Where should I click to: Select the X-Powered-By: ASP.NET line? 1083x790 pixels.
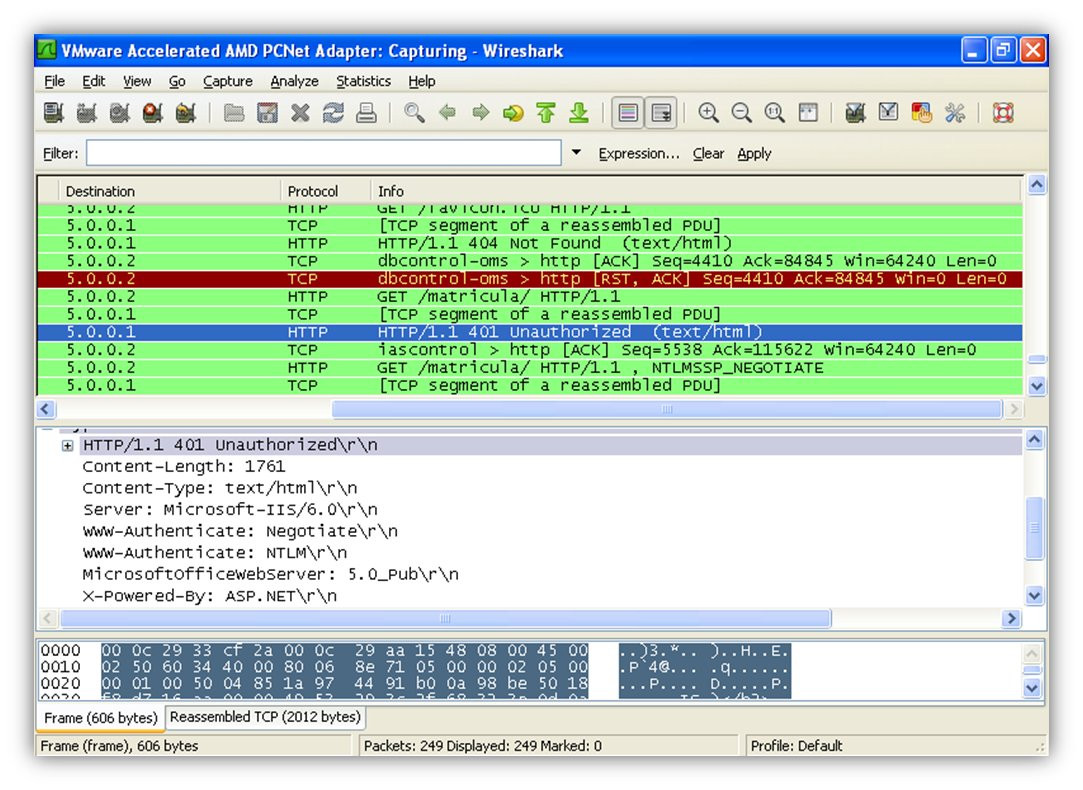pyautogui.click(x=210, y=596)
